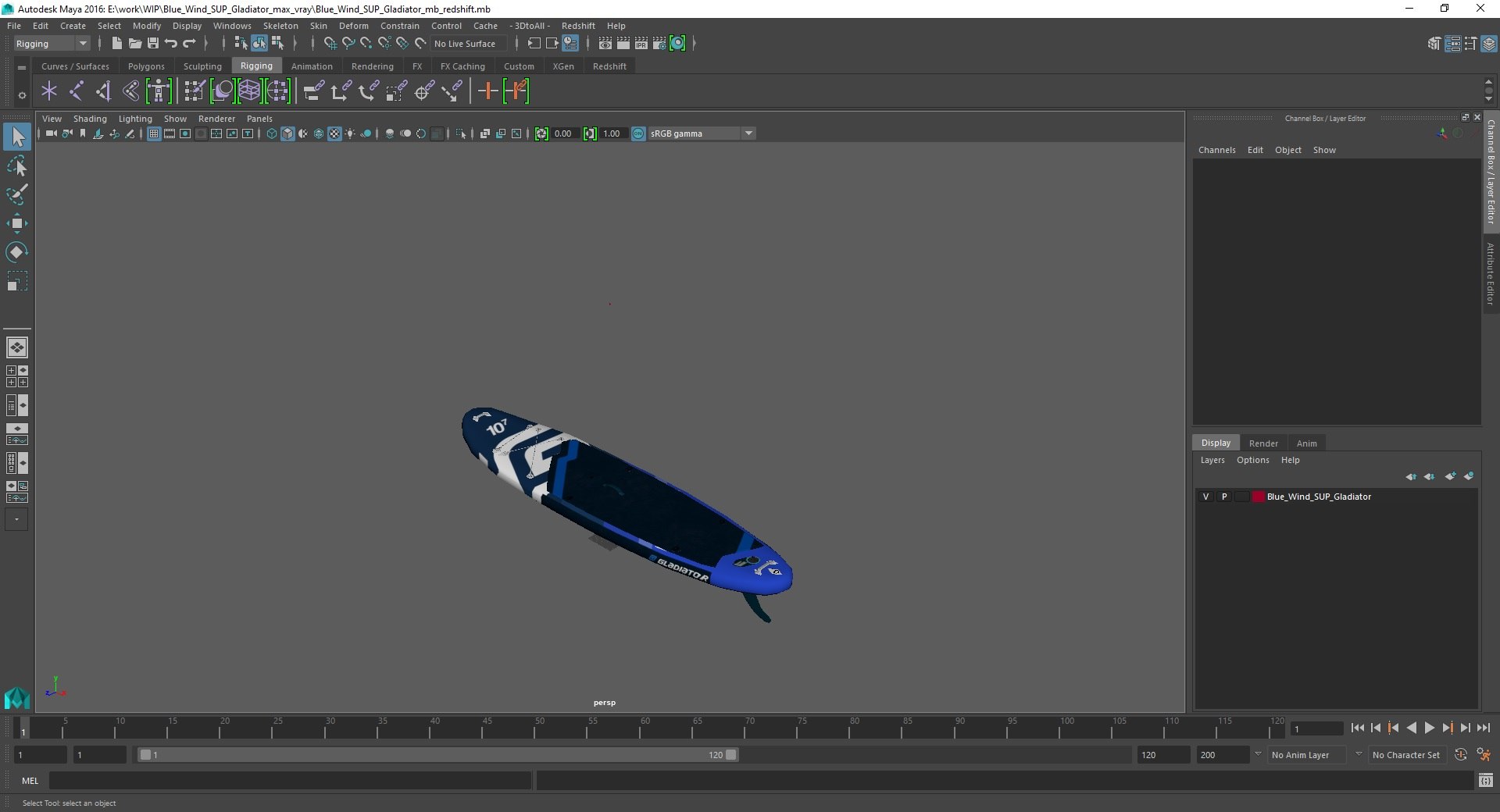Toggle color management sRGB button icon

coord(638,134)
